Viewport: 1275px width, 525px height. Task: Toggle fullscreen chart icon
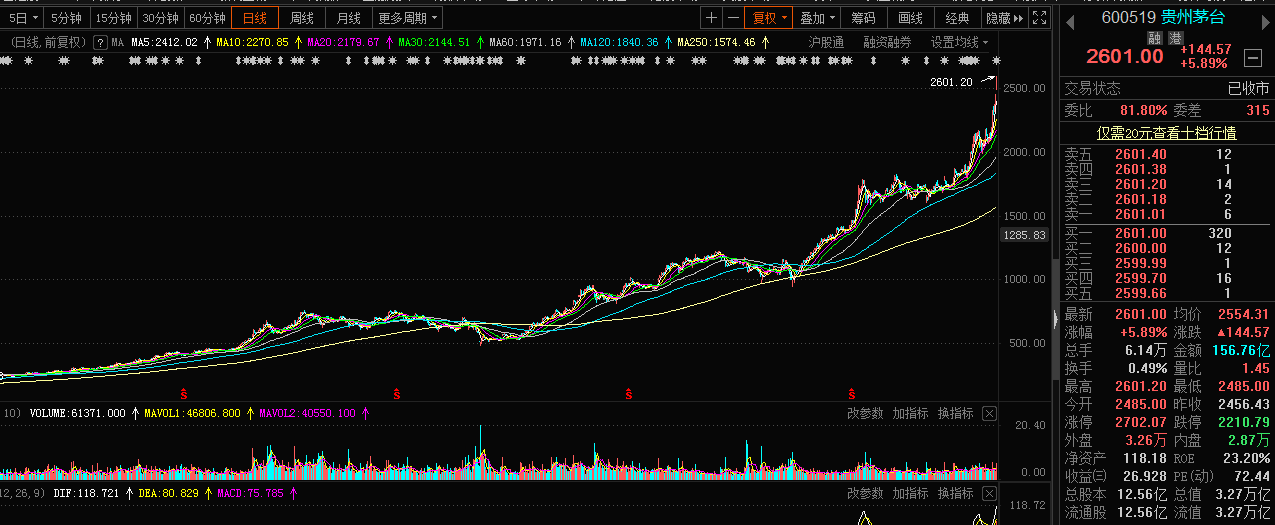[x=1039, y=18]
